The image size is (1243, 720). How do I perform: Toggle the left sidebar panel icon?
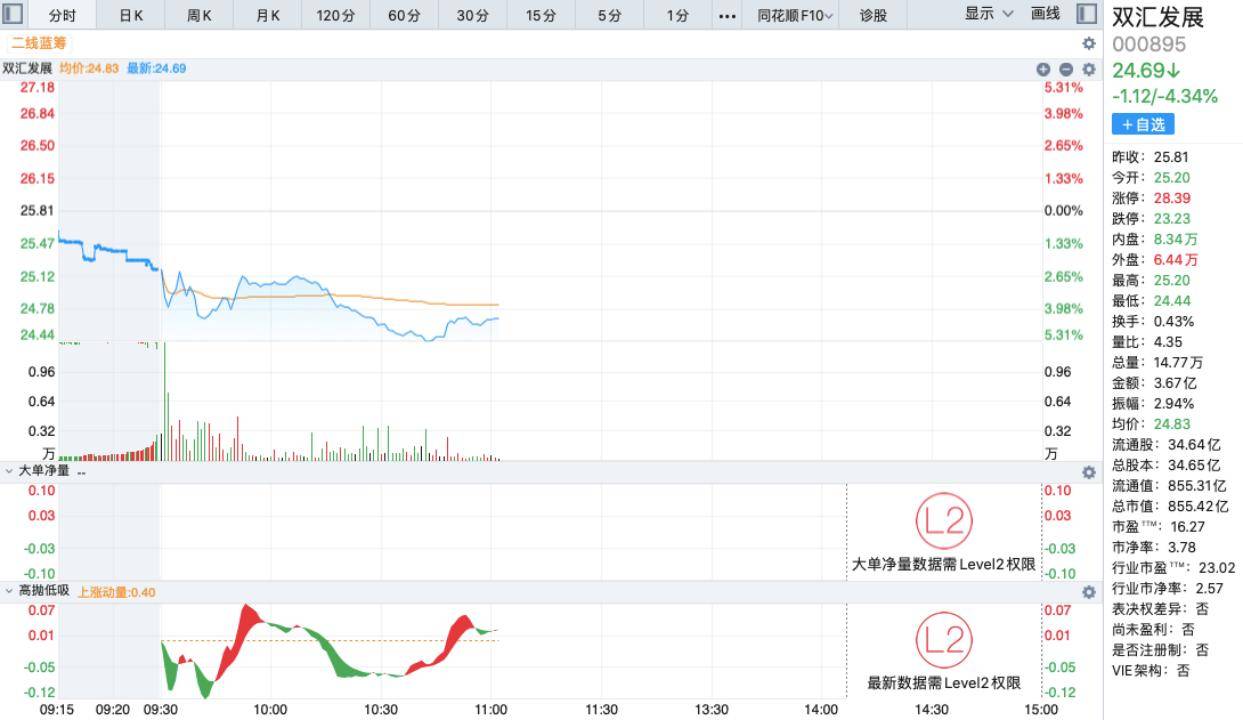14,14
